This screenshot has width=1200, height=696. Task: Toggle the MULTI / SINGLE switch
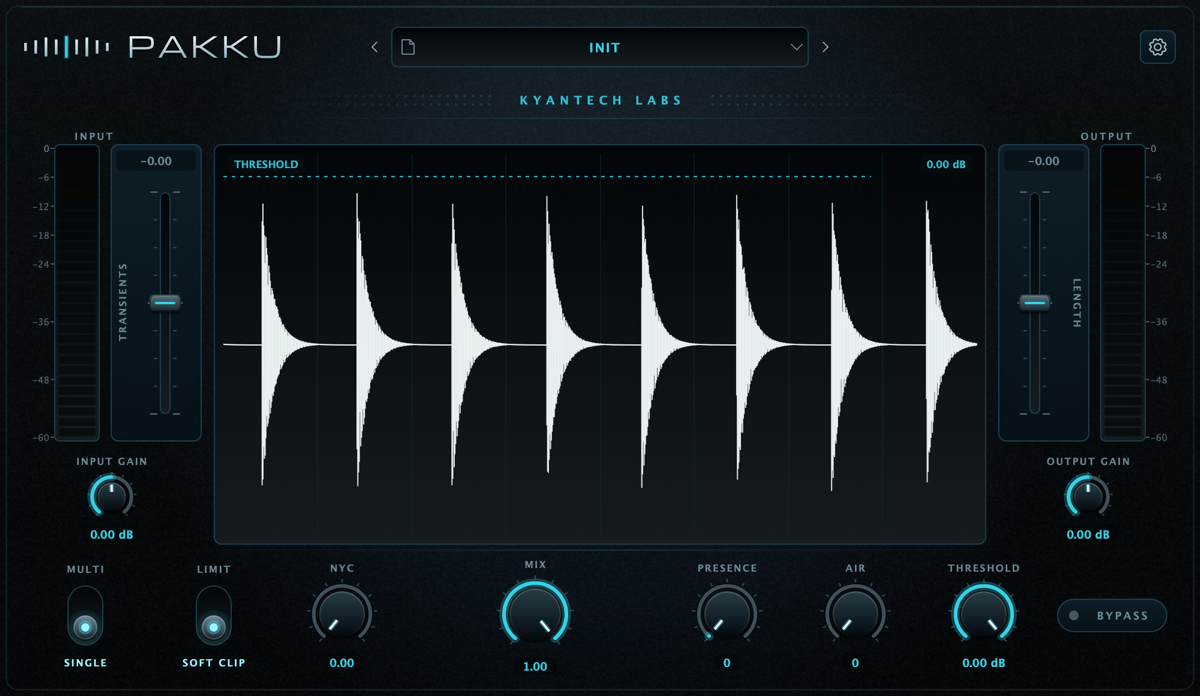click(x=85, y=615)
